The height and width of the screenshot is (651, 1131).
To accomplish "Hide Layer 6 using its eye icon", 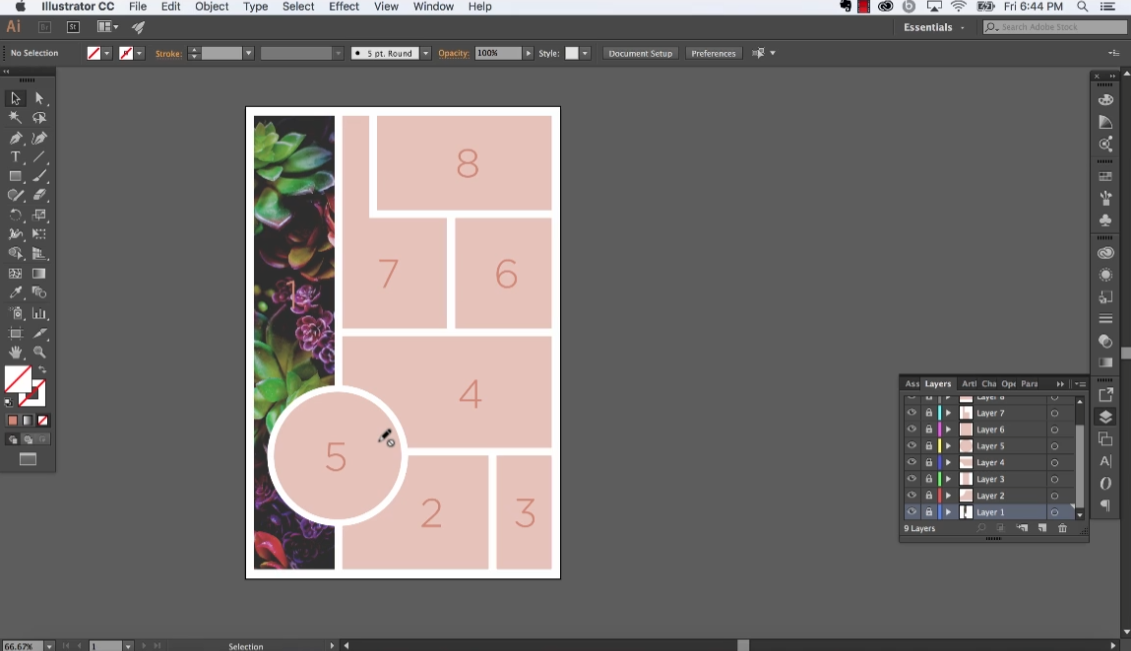I will [x=912, y=430].
